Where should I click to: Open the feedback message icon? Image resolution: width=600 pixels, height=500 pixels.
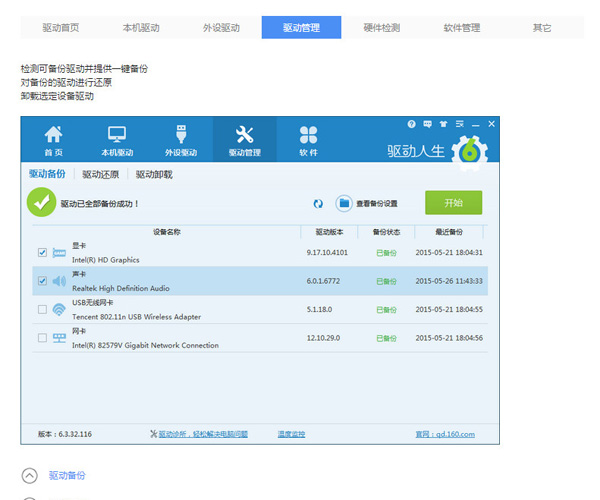tap(427, 124)
